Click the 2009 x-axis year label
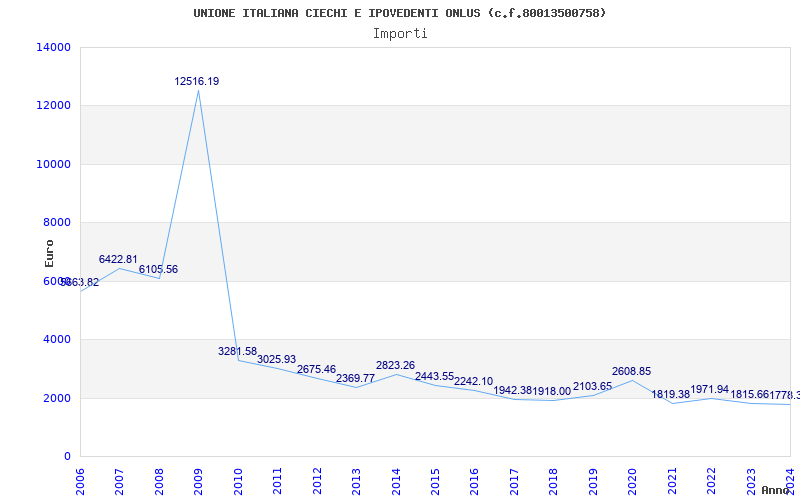 click(x=198, y=481)
